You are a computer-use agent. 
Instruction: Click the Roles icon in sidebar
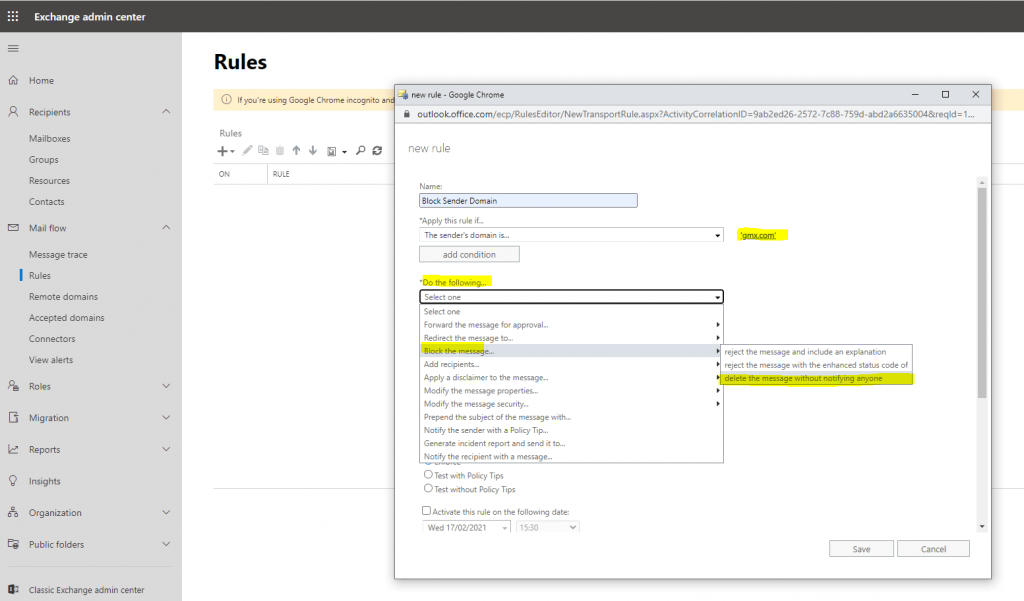coord(13,386)
